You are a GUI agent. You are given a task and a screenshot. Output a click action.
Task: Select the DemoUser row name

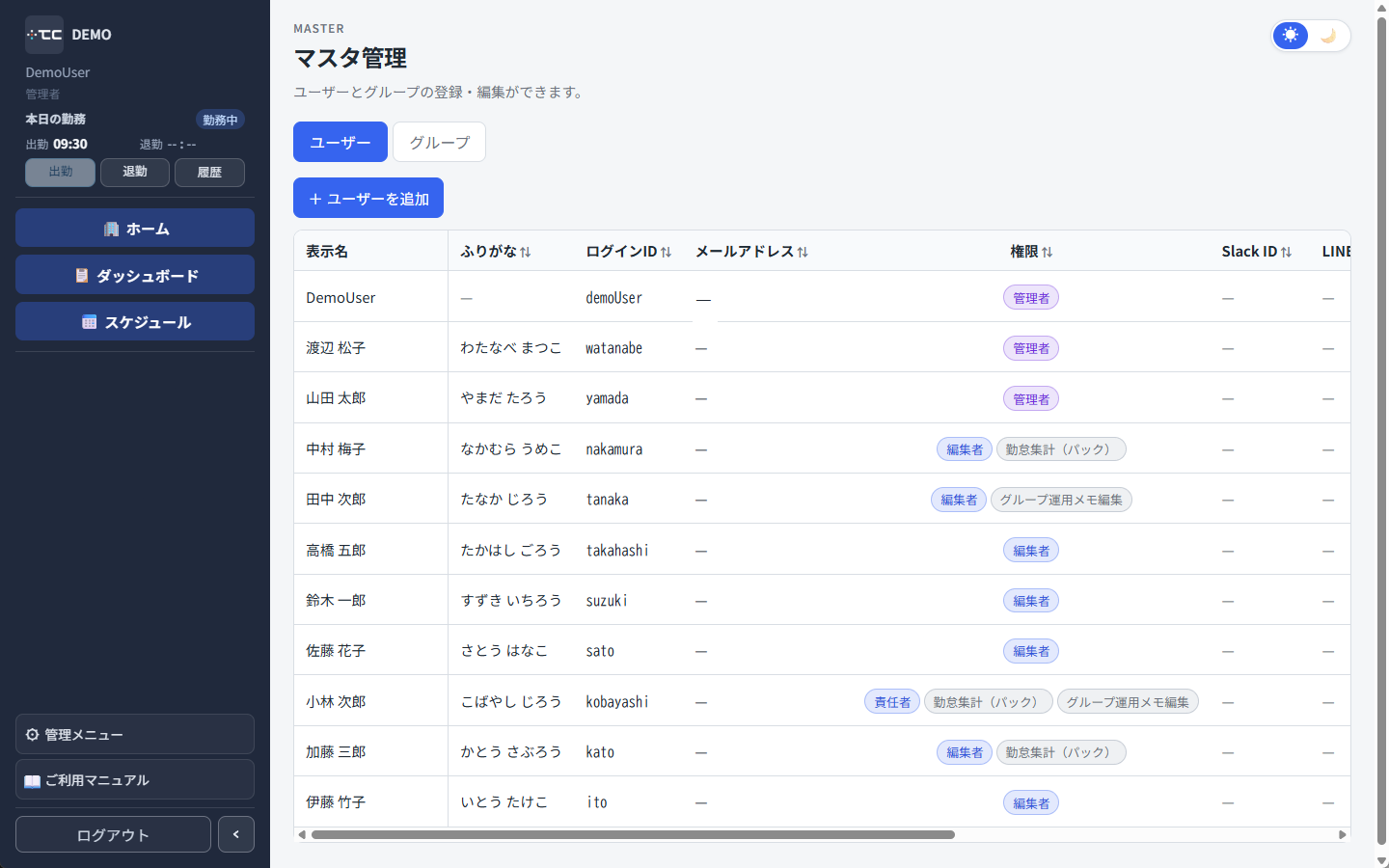340,298
